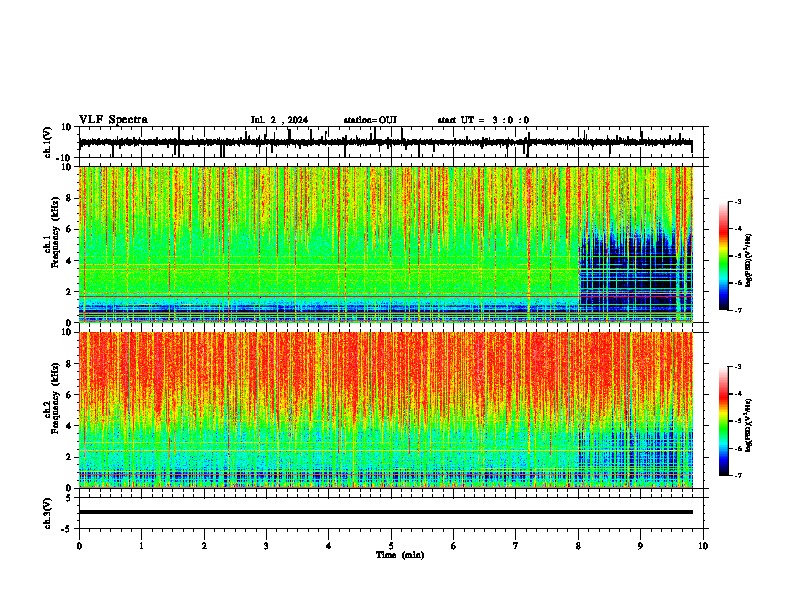Click the ch.1 voltage waveform trace
This screenshot has width=792, height=612.
coord(385,143)
